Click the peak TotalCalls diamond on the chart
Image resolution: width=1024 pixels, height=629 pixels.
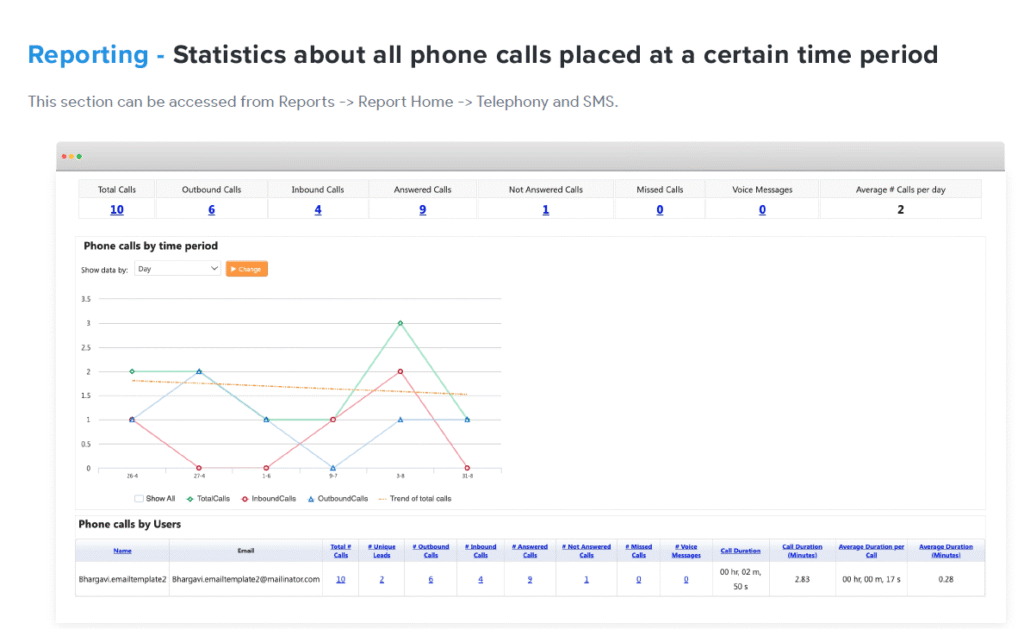[x=399, y=322]
